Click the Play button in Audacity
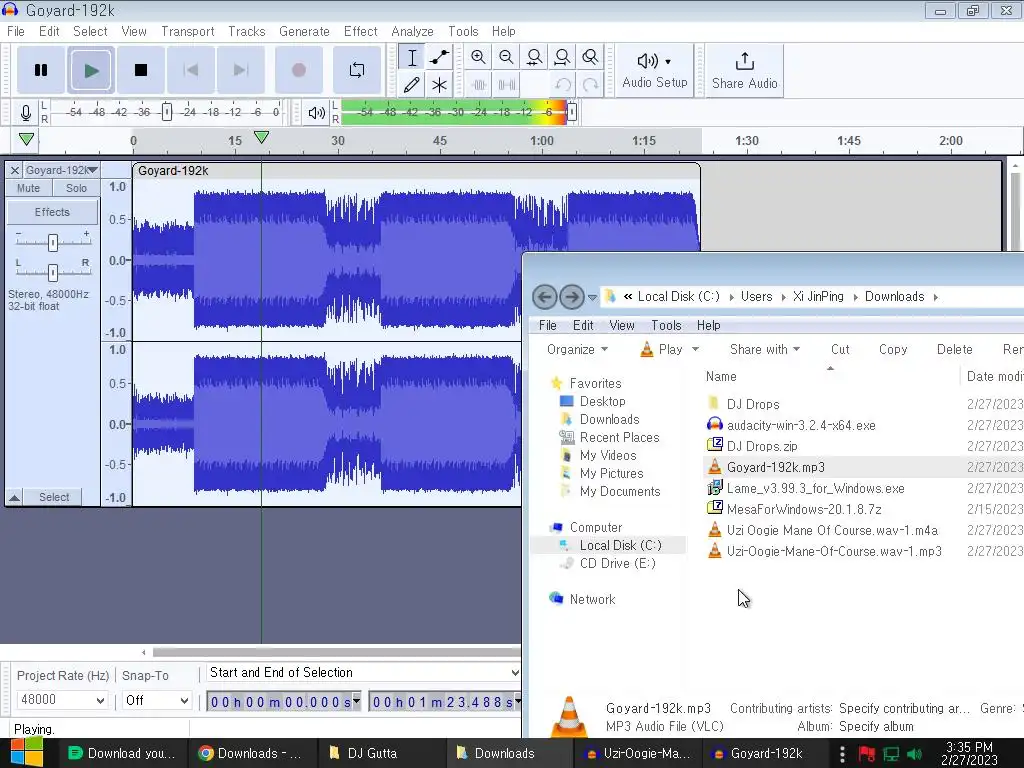Viewport: 1024px width, 768px height. (x=91, y=70)
